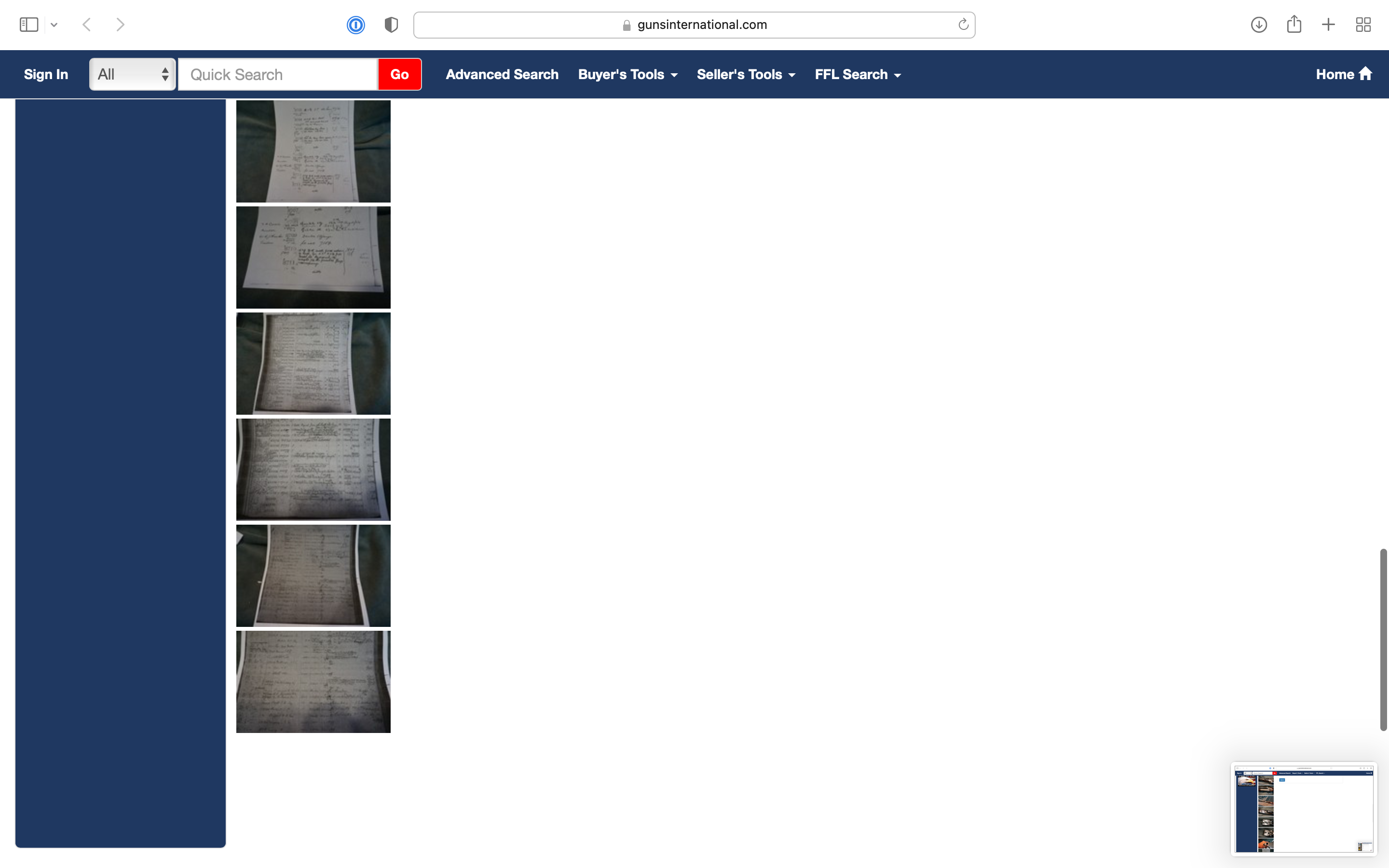This screenshot has height=868, width=1389.
Task: Go back to the previous page
Action: point(87,25)
